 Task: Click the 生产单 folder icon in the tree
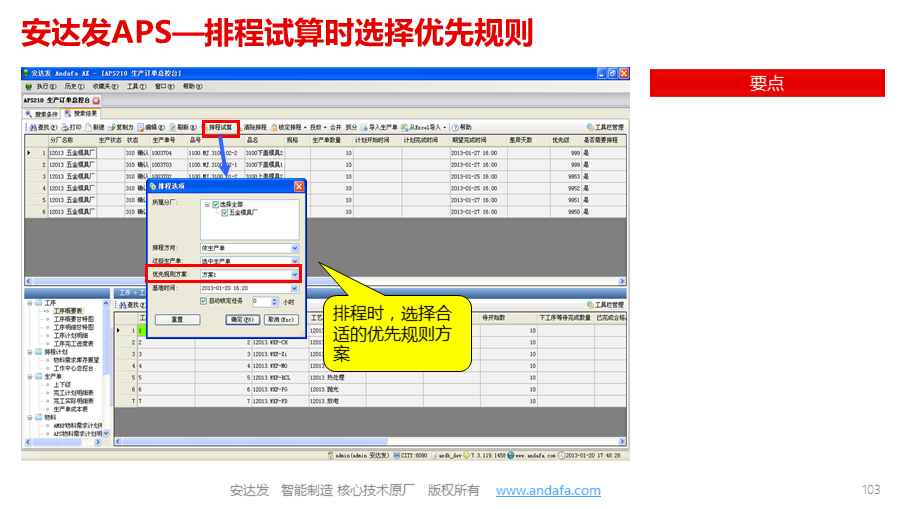(x=39, y=377)
